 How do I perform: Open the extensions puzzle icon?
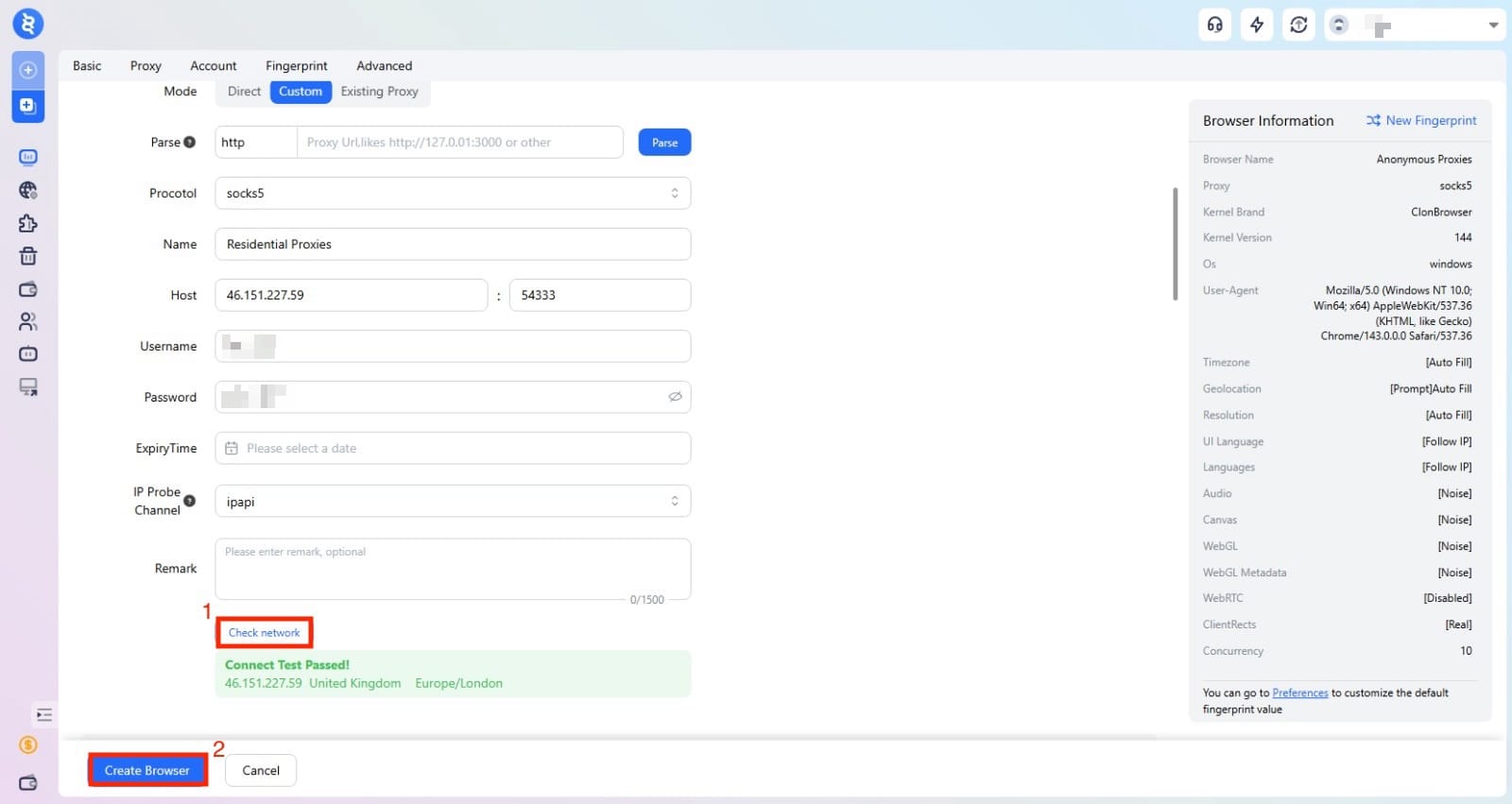(27, 223)
